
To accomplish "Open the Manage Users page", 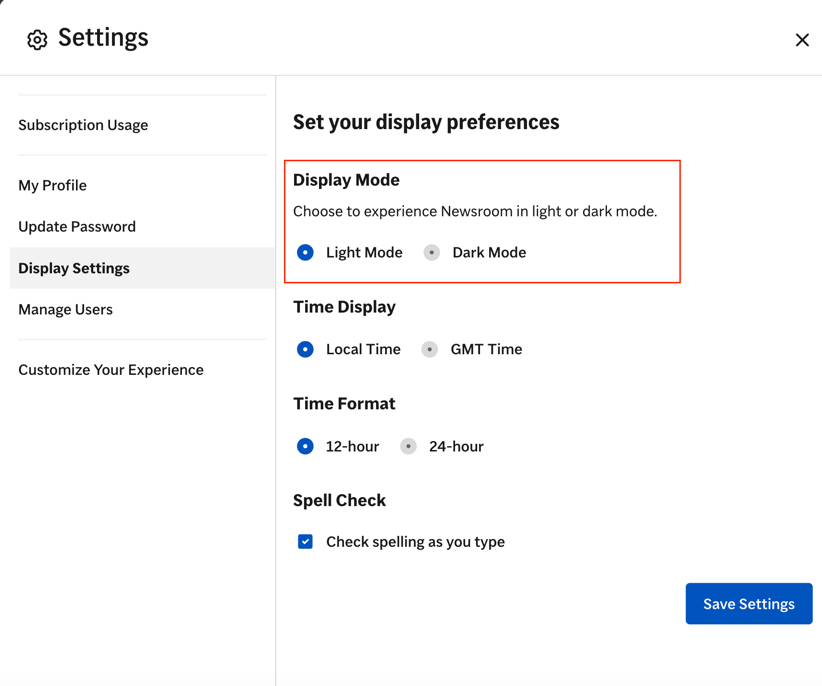I will tap(65, 309).
